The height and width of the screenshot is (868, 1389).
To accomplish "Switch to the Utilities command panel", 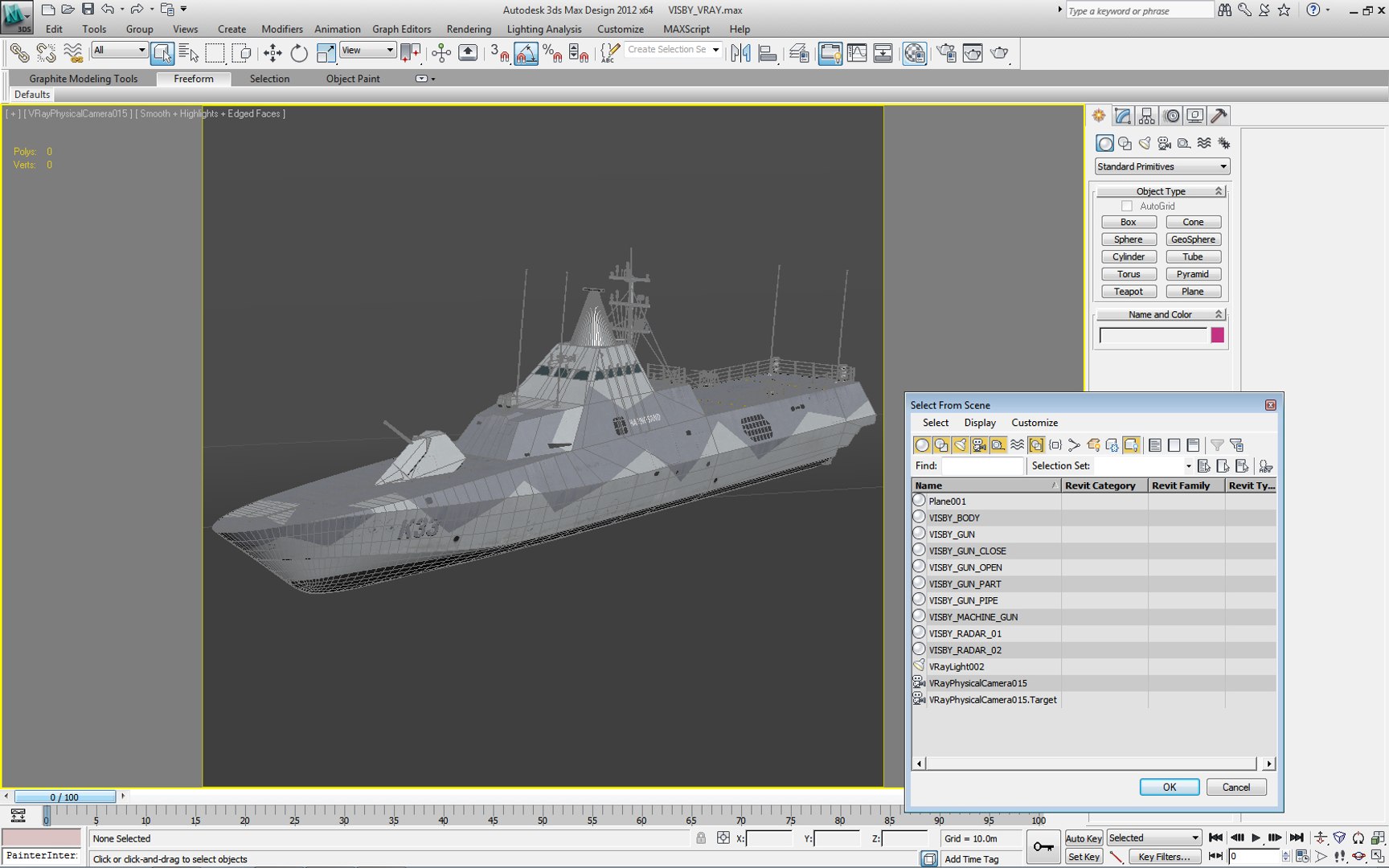I will click(x=1219, y=116).
